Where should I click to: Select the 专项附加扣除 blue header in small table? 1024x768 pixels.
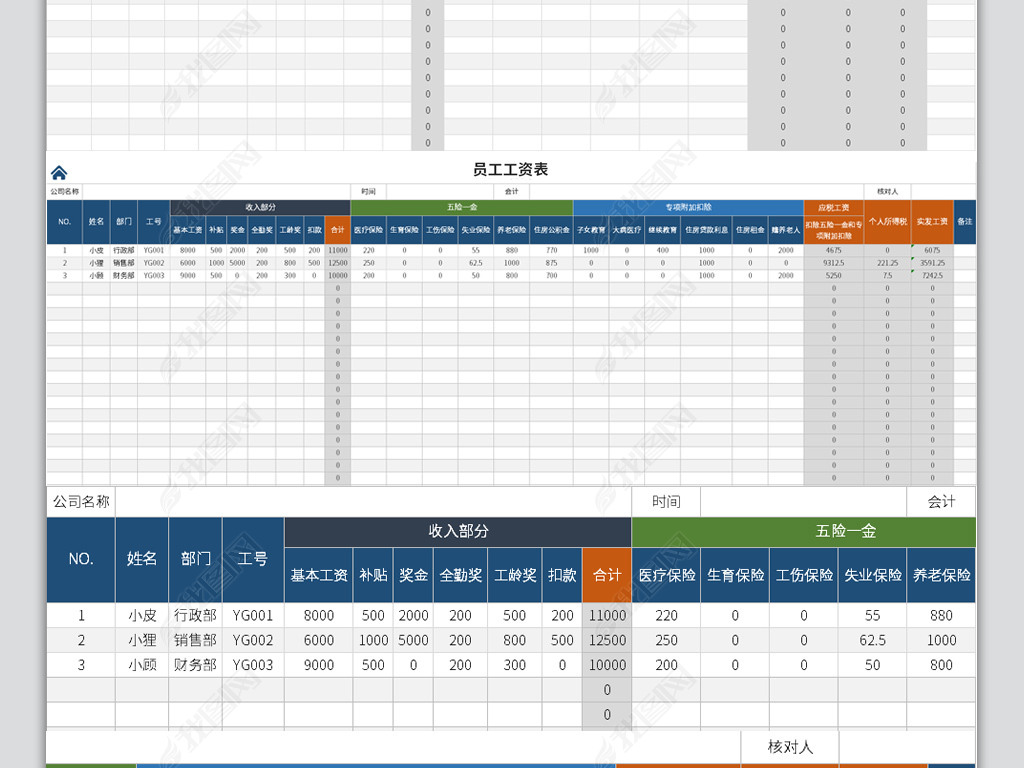(688, 208)
